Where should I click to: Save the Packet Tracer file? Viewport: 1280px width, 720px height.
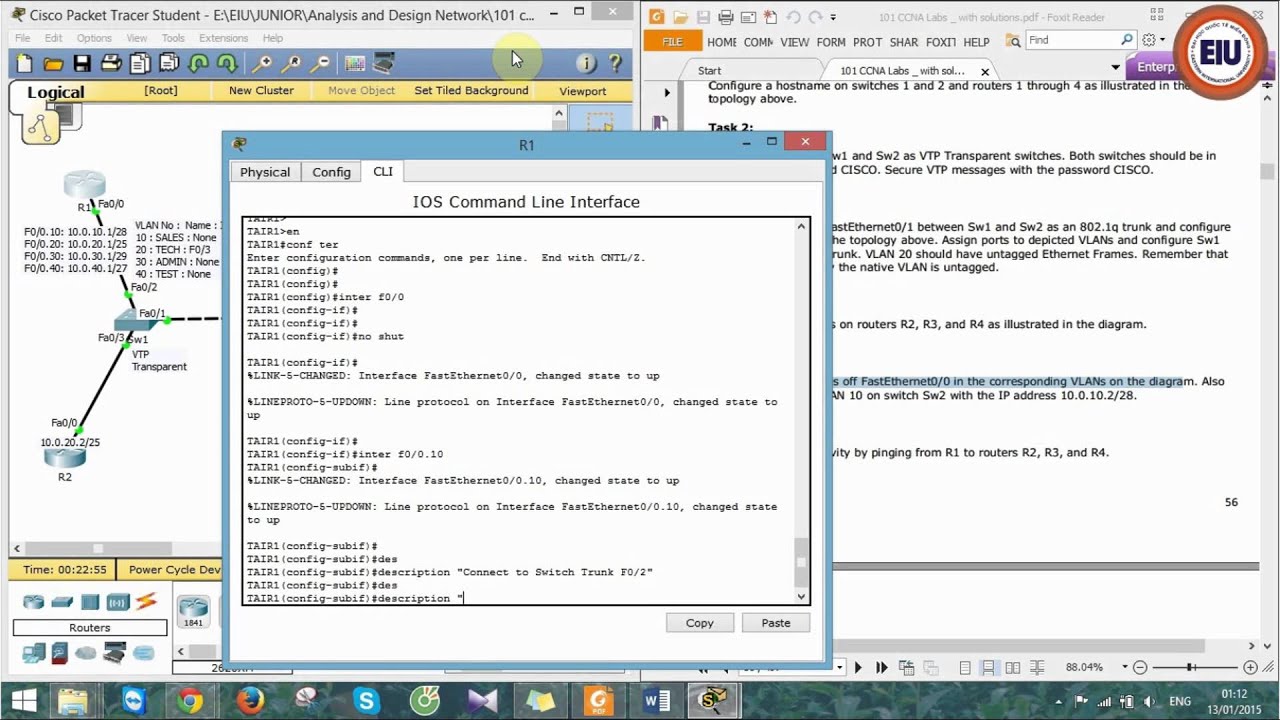click(82, 64)
